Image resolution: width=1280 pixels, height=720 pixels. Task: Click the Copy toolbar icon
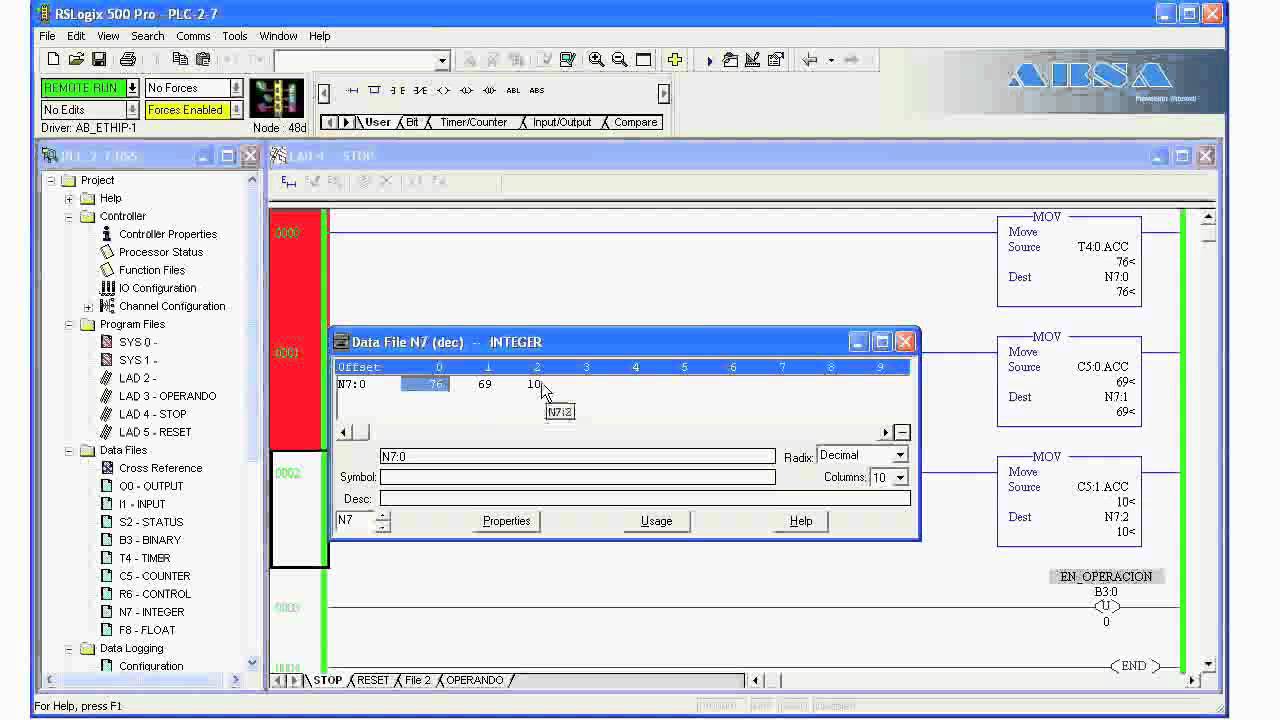180,60
